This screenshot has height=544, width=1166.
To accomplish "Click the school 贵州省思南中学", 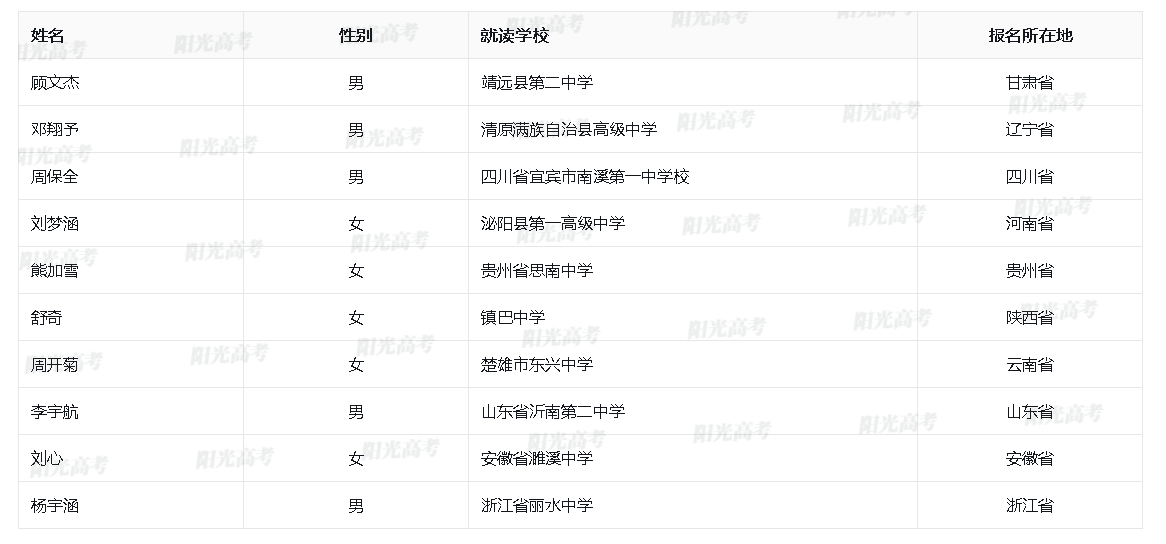I will coord(537,271).
